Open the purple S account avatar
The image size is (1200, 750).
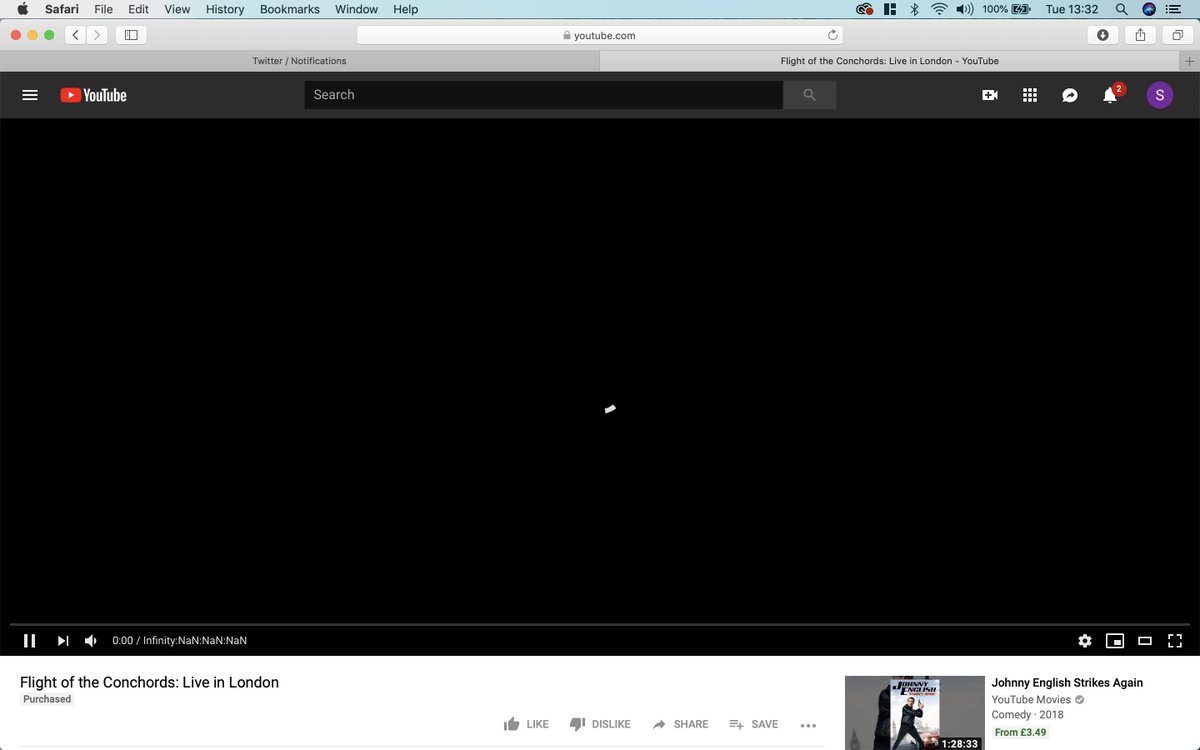1160,95
